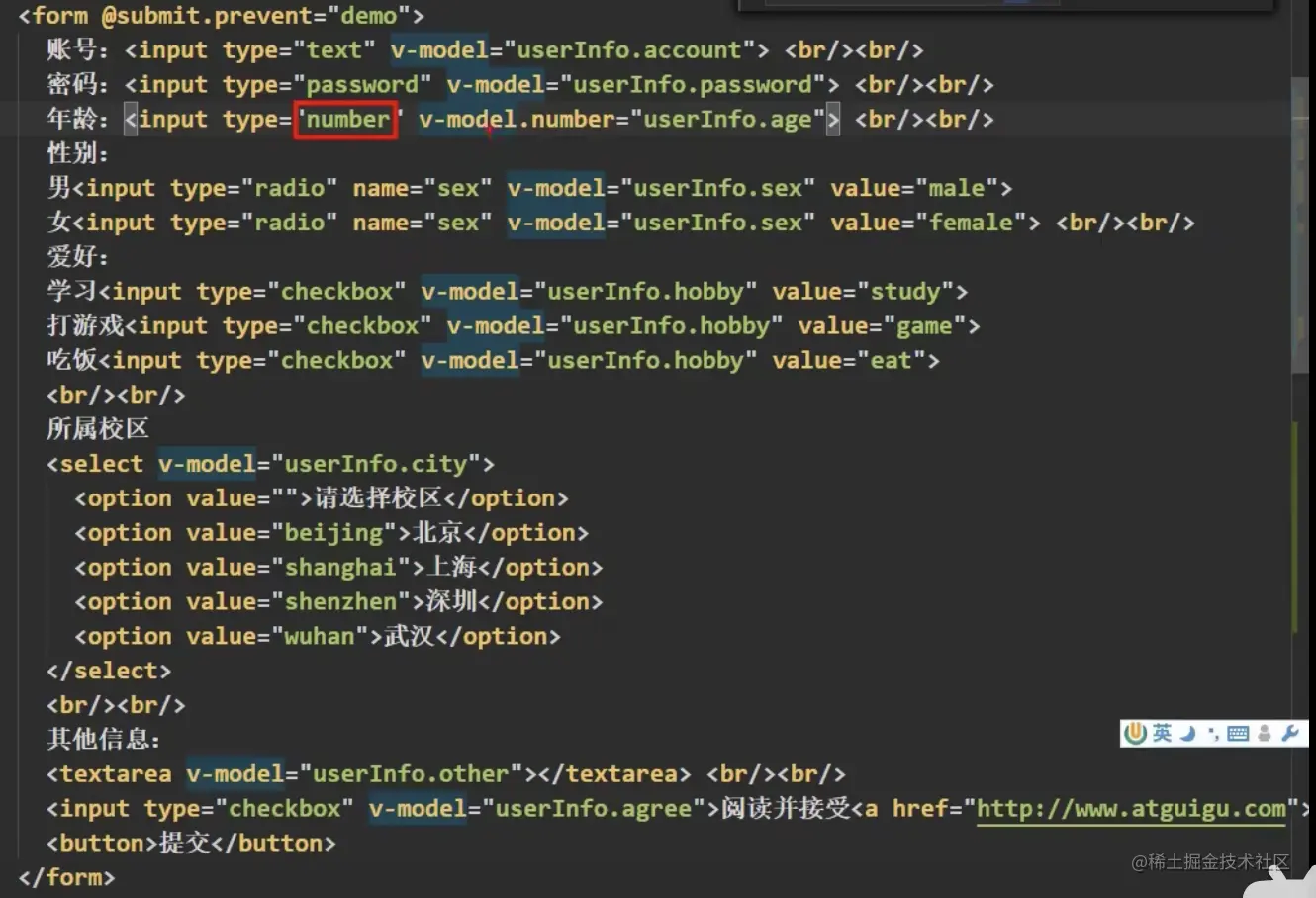The height and width of the screenshot is (898, 1316).
Task: Click the closing </form> tag
Action: pyautogui.click(x=66, y=877)
